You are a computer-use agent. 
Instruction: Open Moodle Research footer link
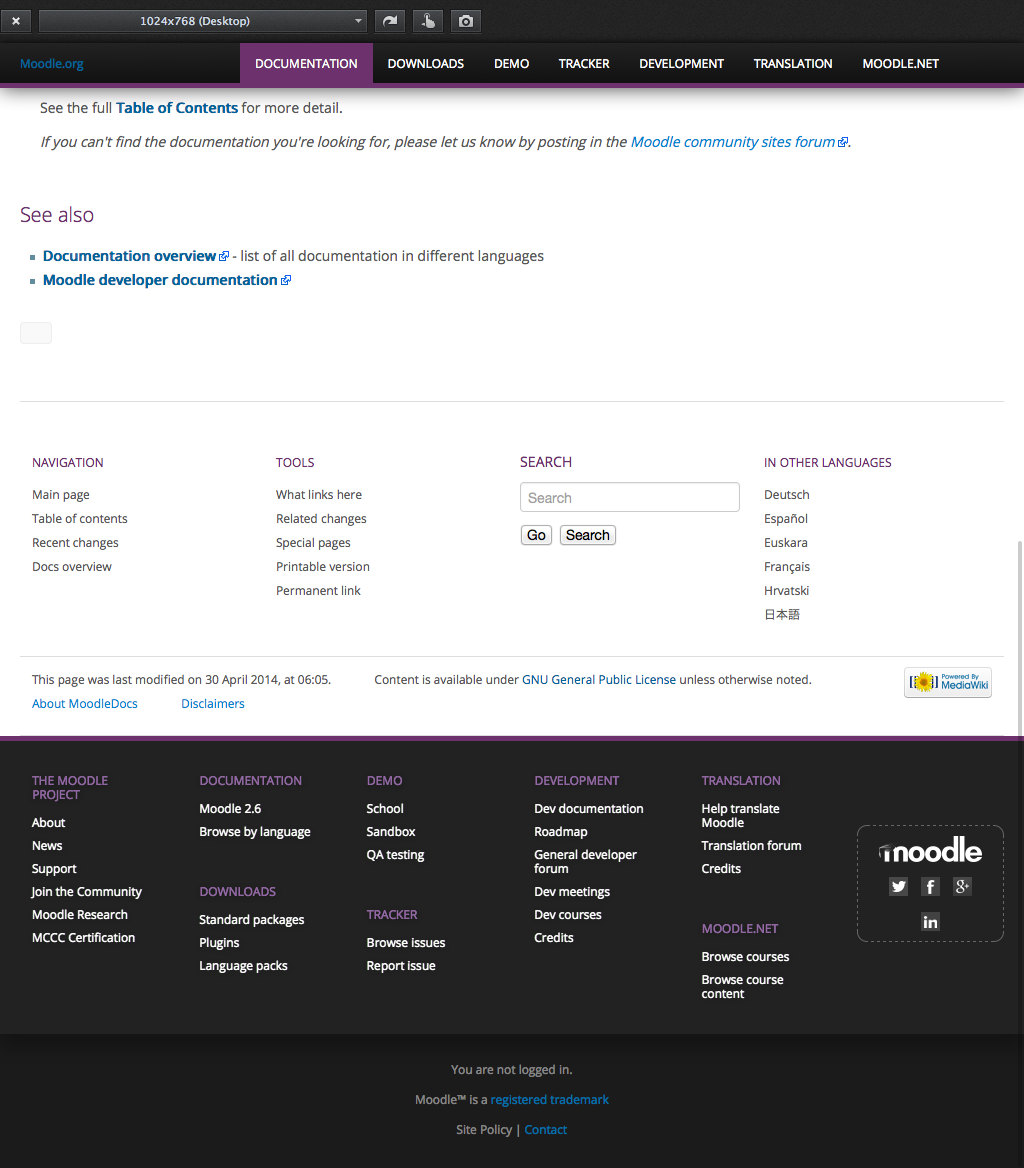coord(80,915)
